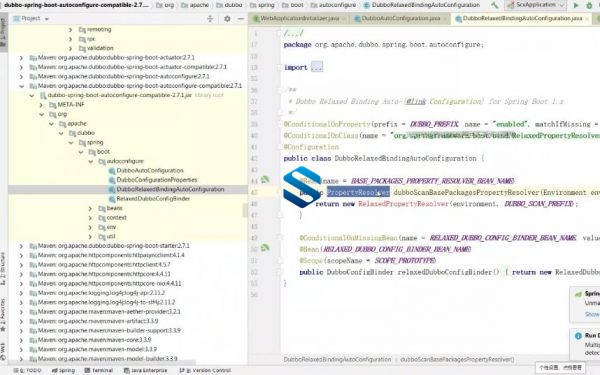Click the Project tree vertical scrollbar
The height and width of the screenshot is (375, 600).
pos(245,210)
